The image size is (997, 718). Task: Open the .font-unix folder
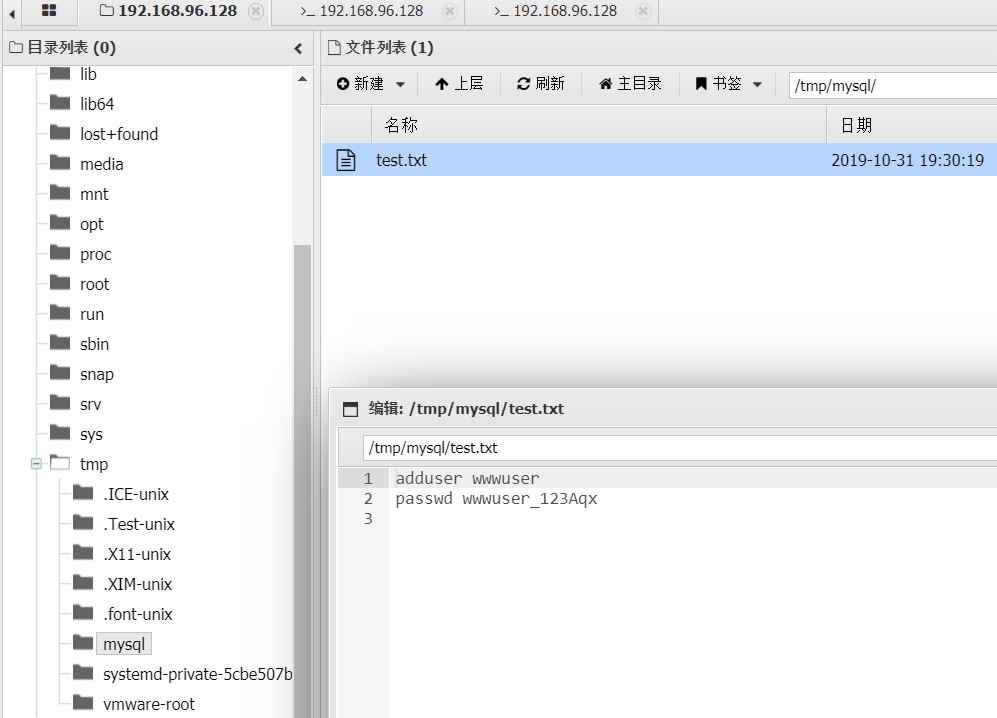138,614
